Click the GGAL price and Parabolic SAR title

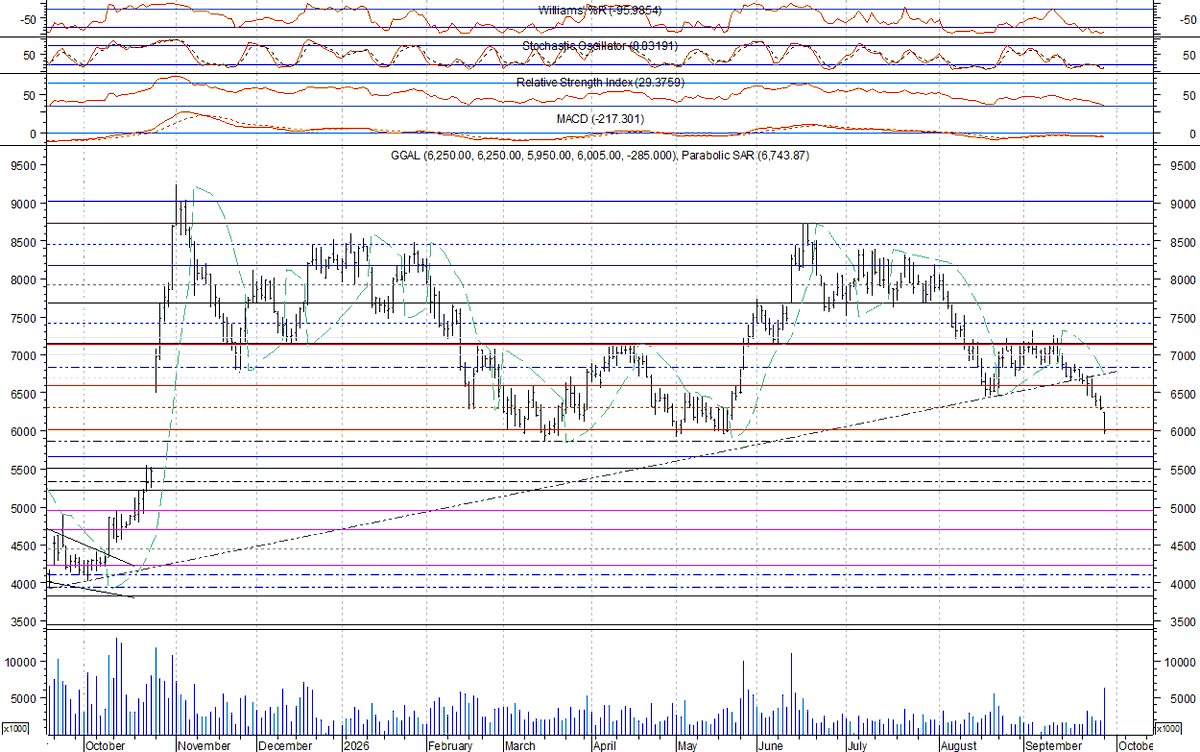tap(600, 156)
